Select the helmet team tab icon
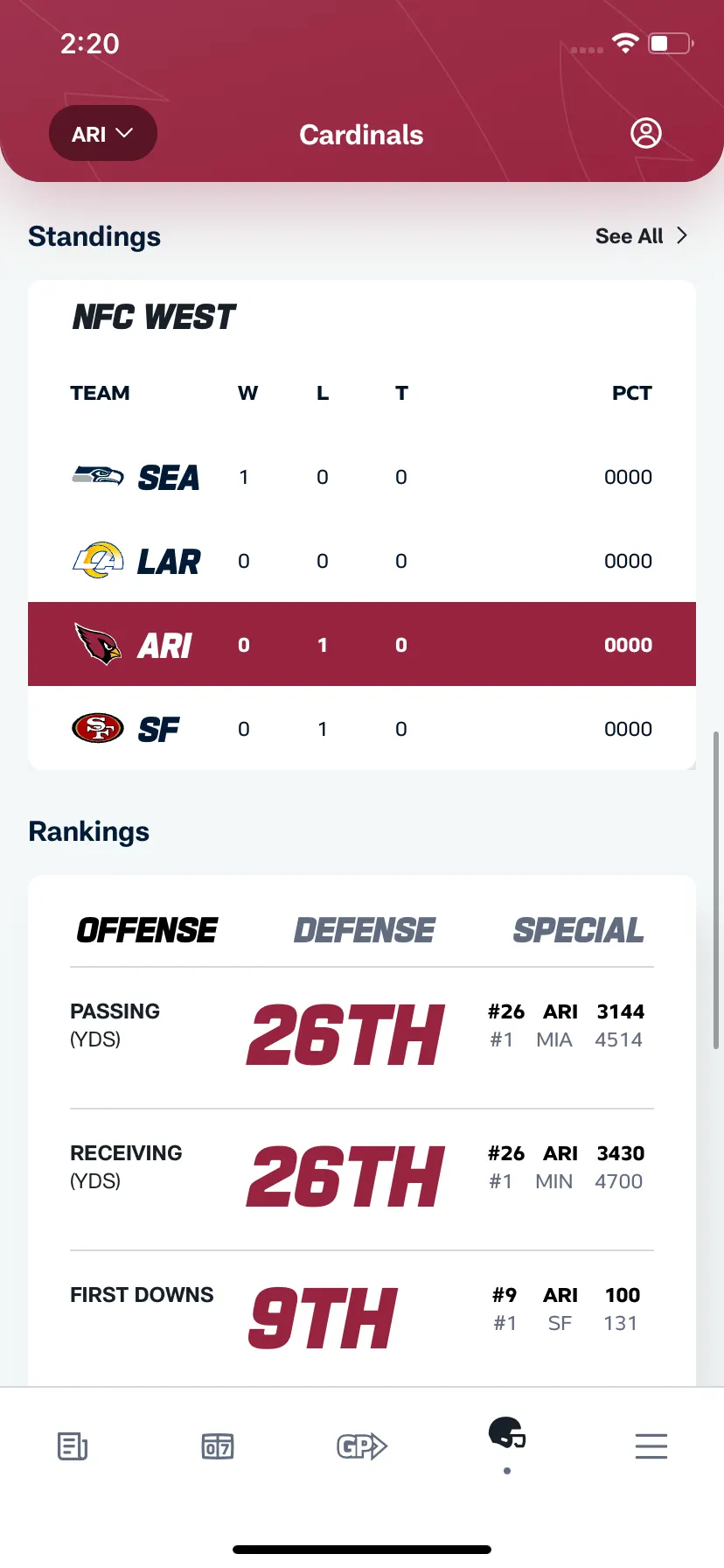 507,1433
